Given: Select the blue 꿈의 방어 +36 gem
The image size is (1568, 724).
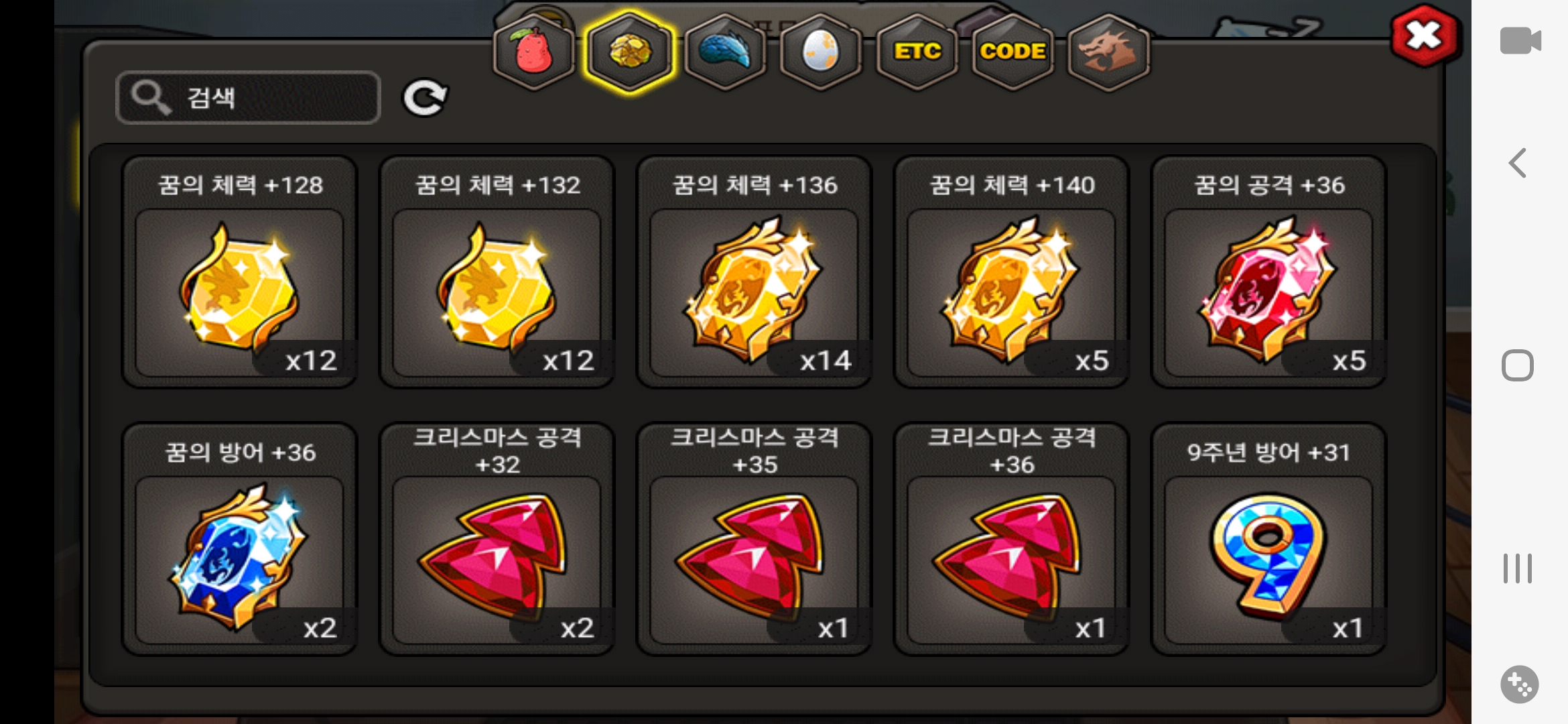Looking at the screenshot, I should [x=239, y=539].
